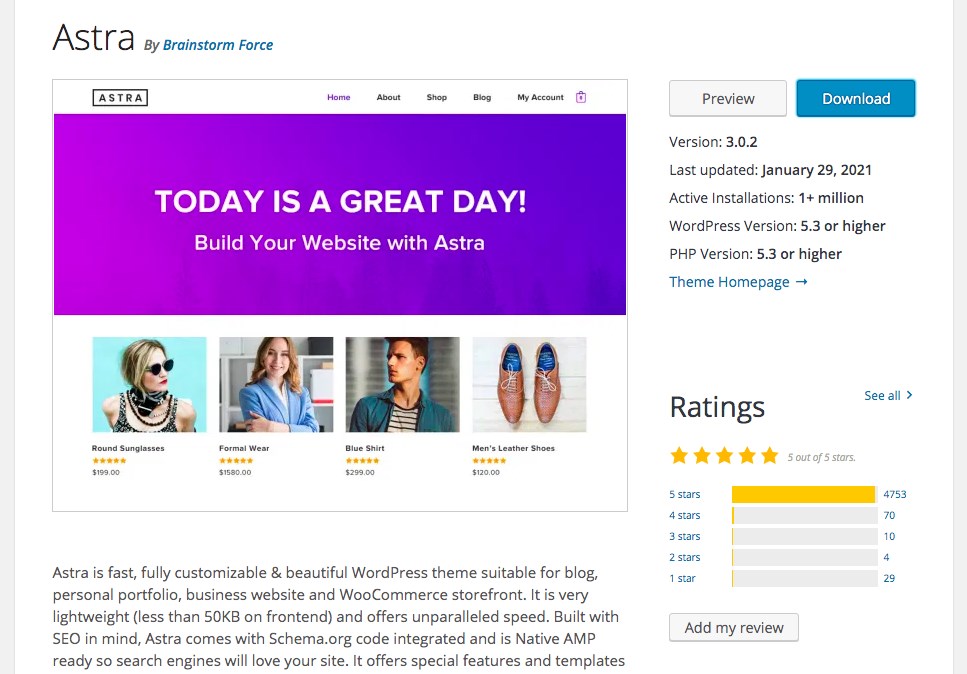
Task: Click the 4 count for 2 stars
Action: click(886, 557)
